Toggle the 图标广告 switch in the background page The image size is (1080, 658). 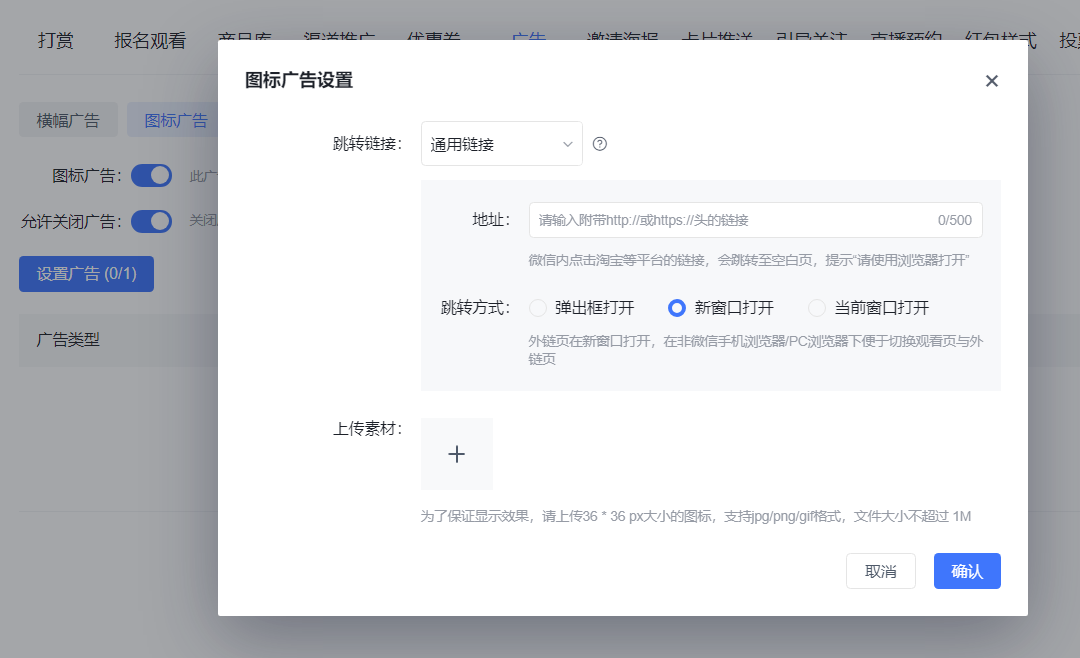pyautogui.click(x=152, y=176)
